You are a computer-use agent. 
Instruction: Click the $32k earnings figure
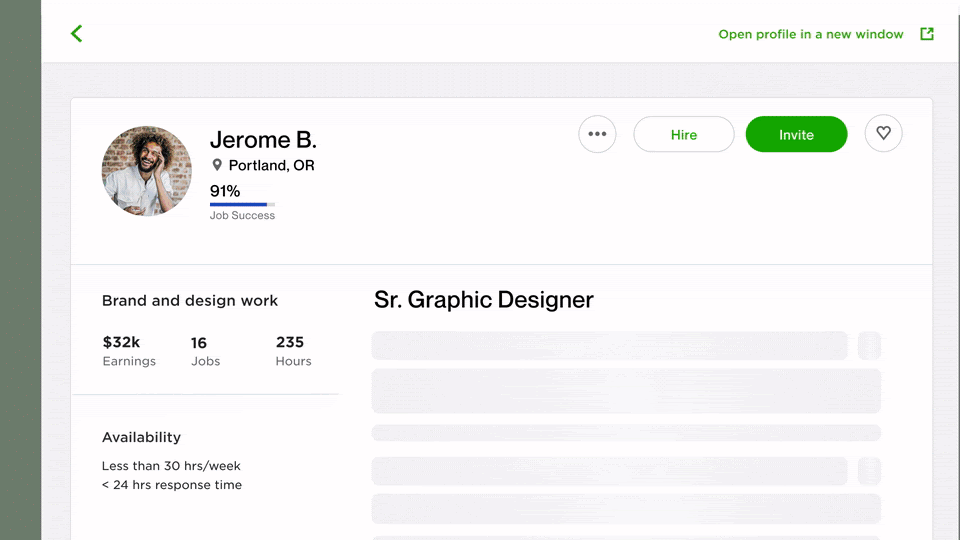(121, 342)
